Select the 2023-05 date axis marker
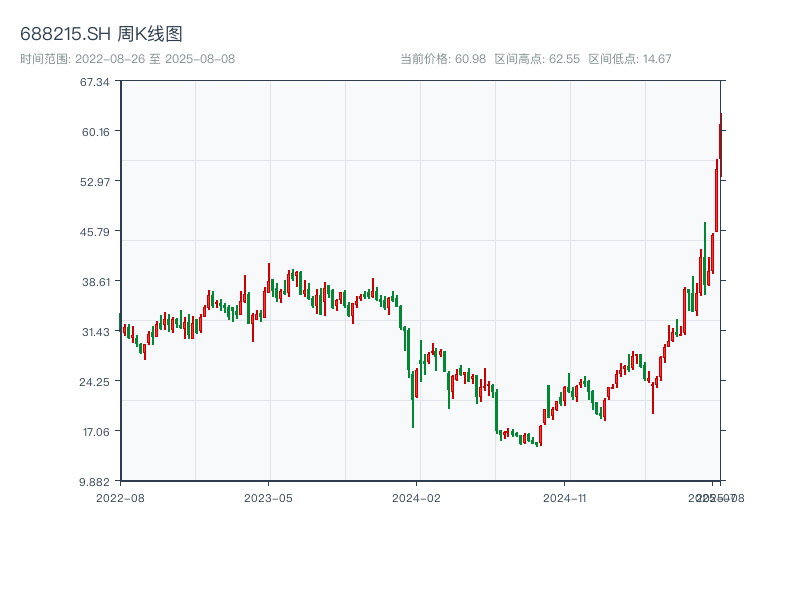The image size is (800, 600). (x=268, y=497)
